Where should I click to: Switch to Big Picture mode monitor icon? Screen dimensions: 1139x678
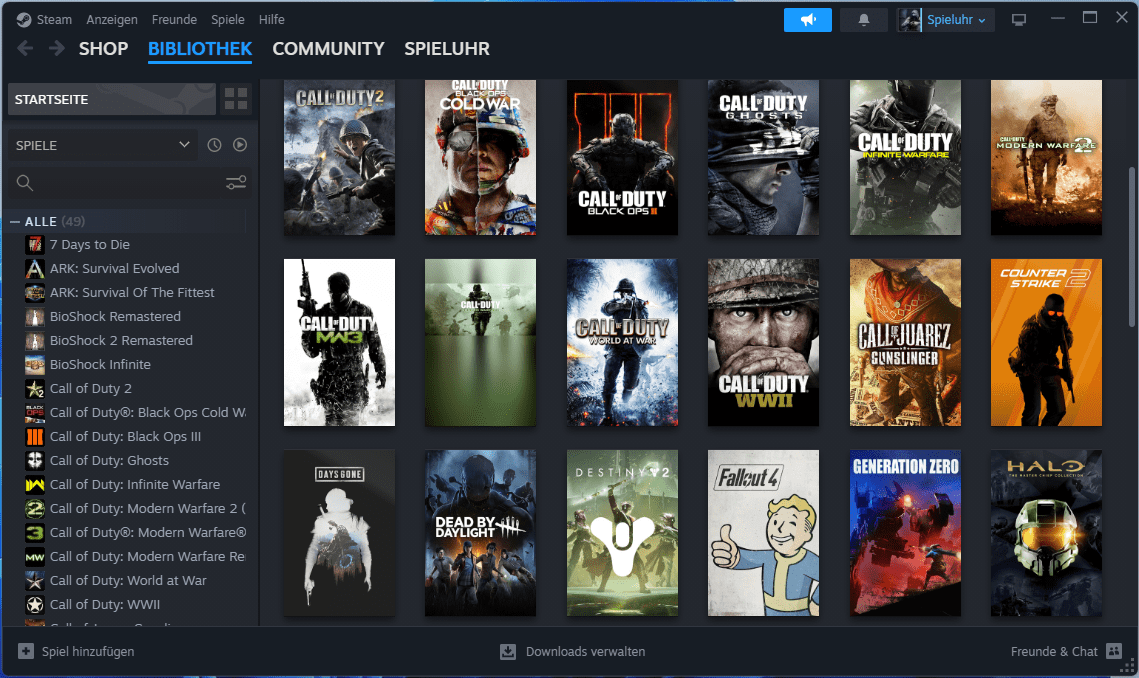(x=1019, y=20)
